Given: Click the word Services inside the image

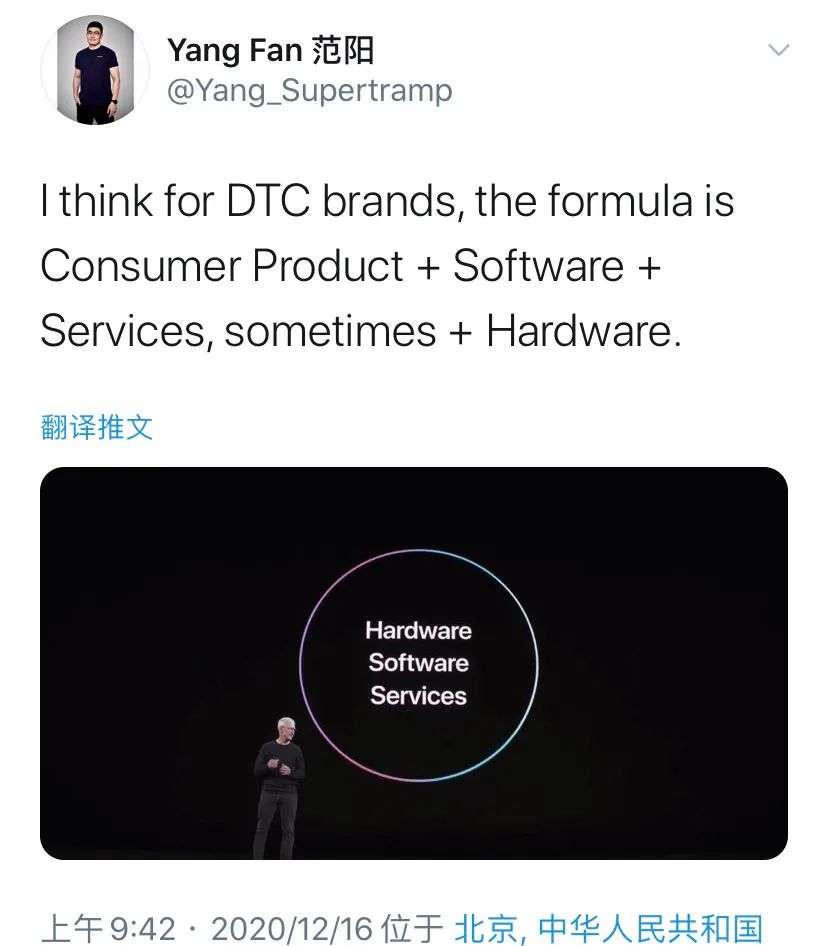Looking at the screenshot, I should coord(418,695).
